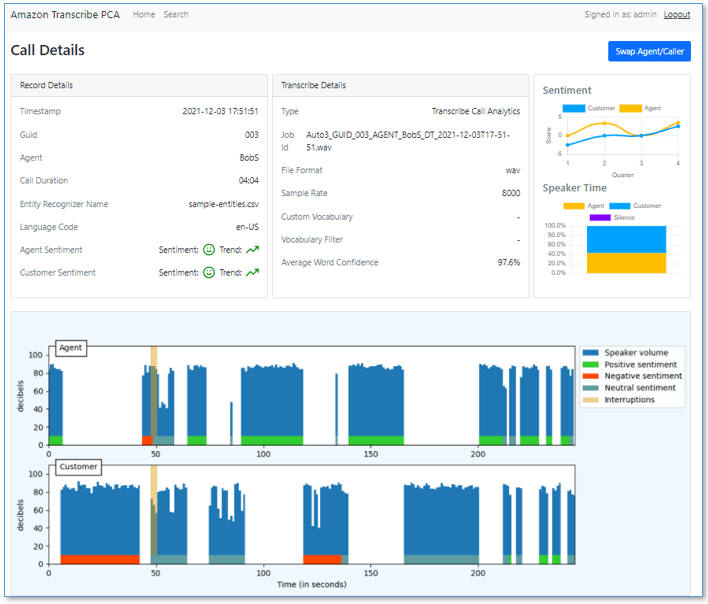Screen dimensions: 708x604
Task: Click the Customer Sentiment upward trend arrow
Action: click(252, 272)
